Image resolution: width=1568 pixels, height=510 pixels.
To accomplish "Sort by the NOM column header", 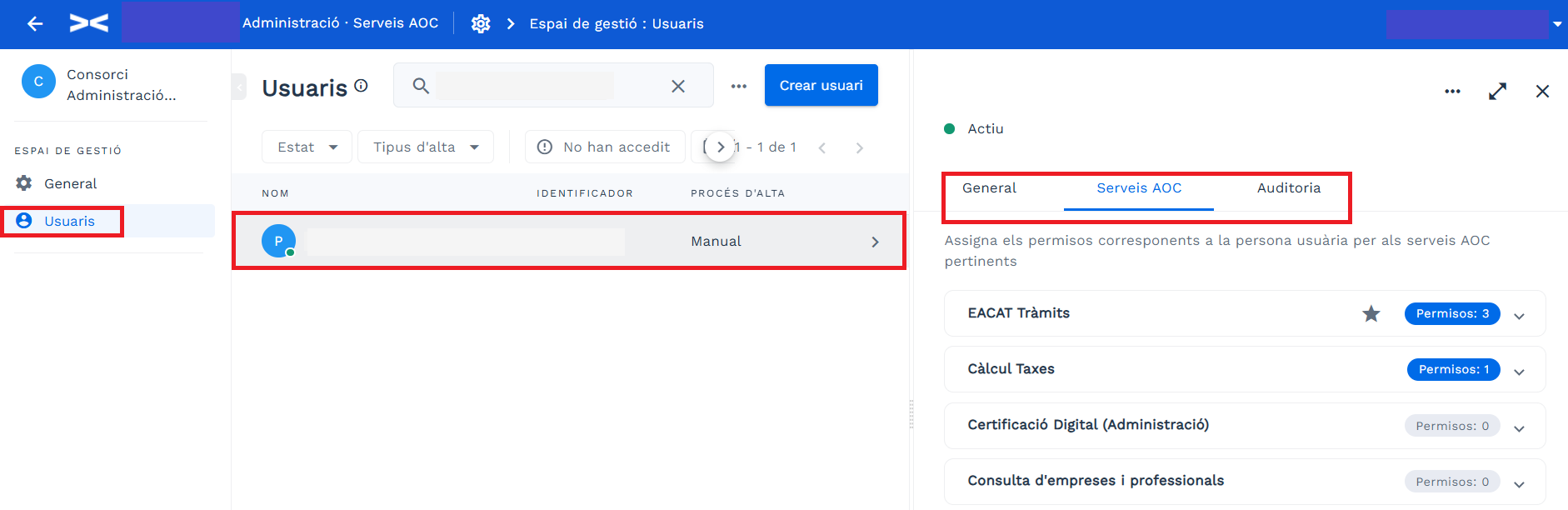I will click(275, 193).
